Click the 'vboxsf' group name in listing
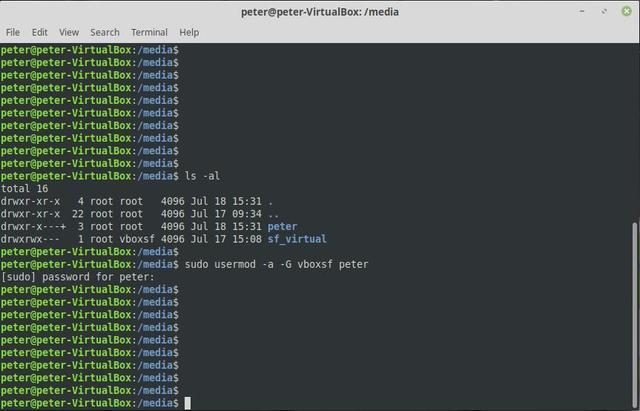The height and width of the screenshot is (411, 640). pyautogui.click(x=137, y=239)
